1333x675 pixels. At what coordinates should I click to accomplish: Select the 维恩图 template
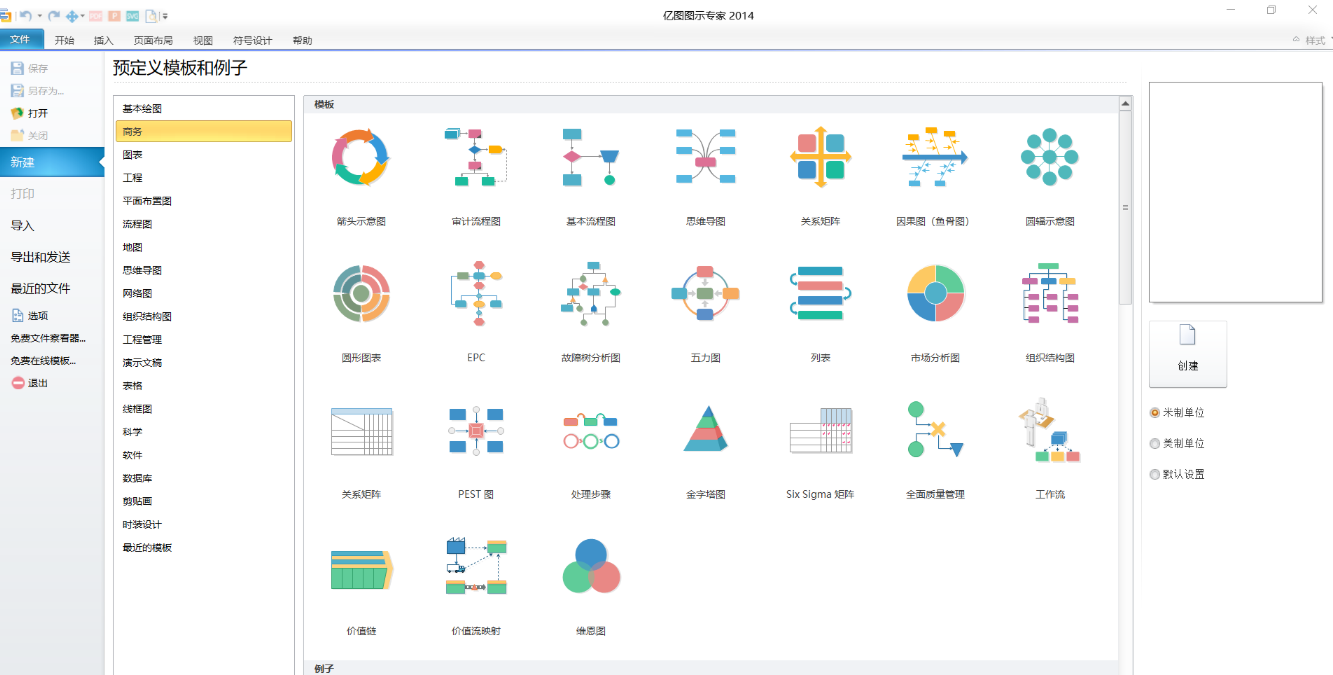point(590,567)
